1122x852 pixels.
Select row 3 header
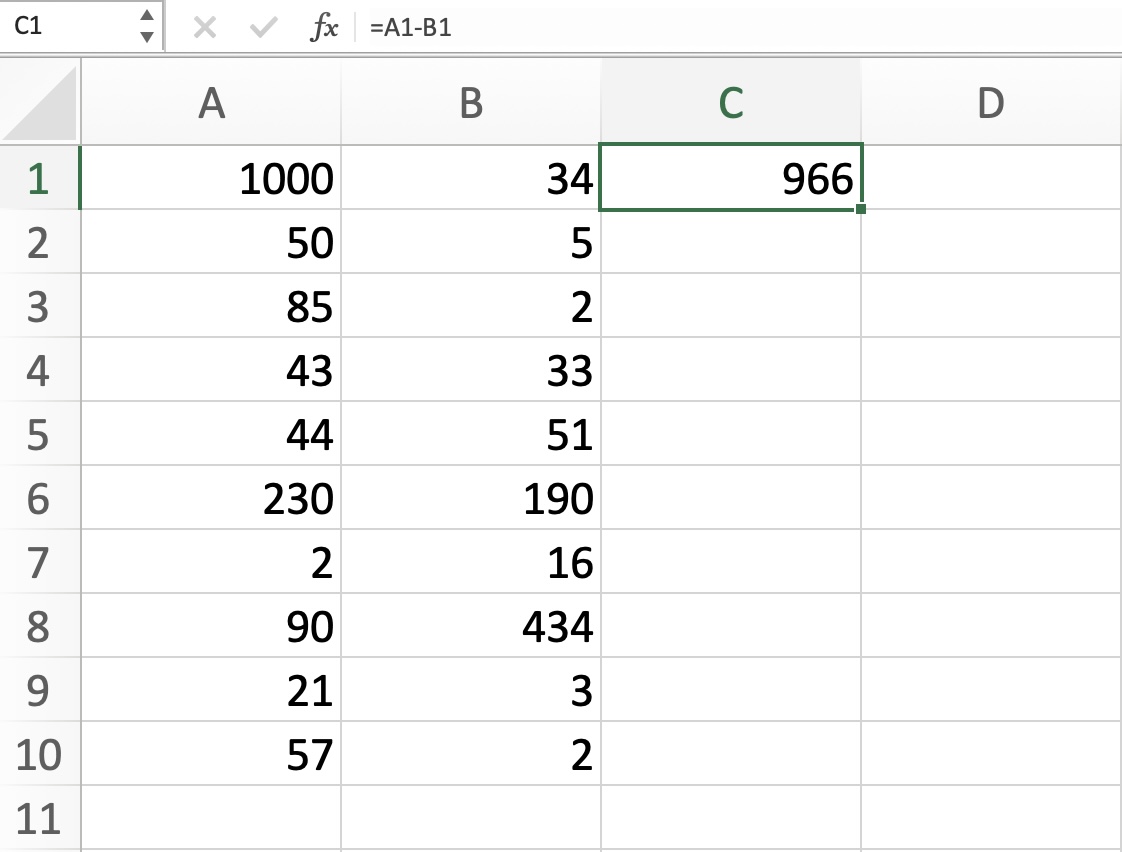(39, 305)
